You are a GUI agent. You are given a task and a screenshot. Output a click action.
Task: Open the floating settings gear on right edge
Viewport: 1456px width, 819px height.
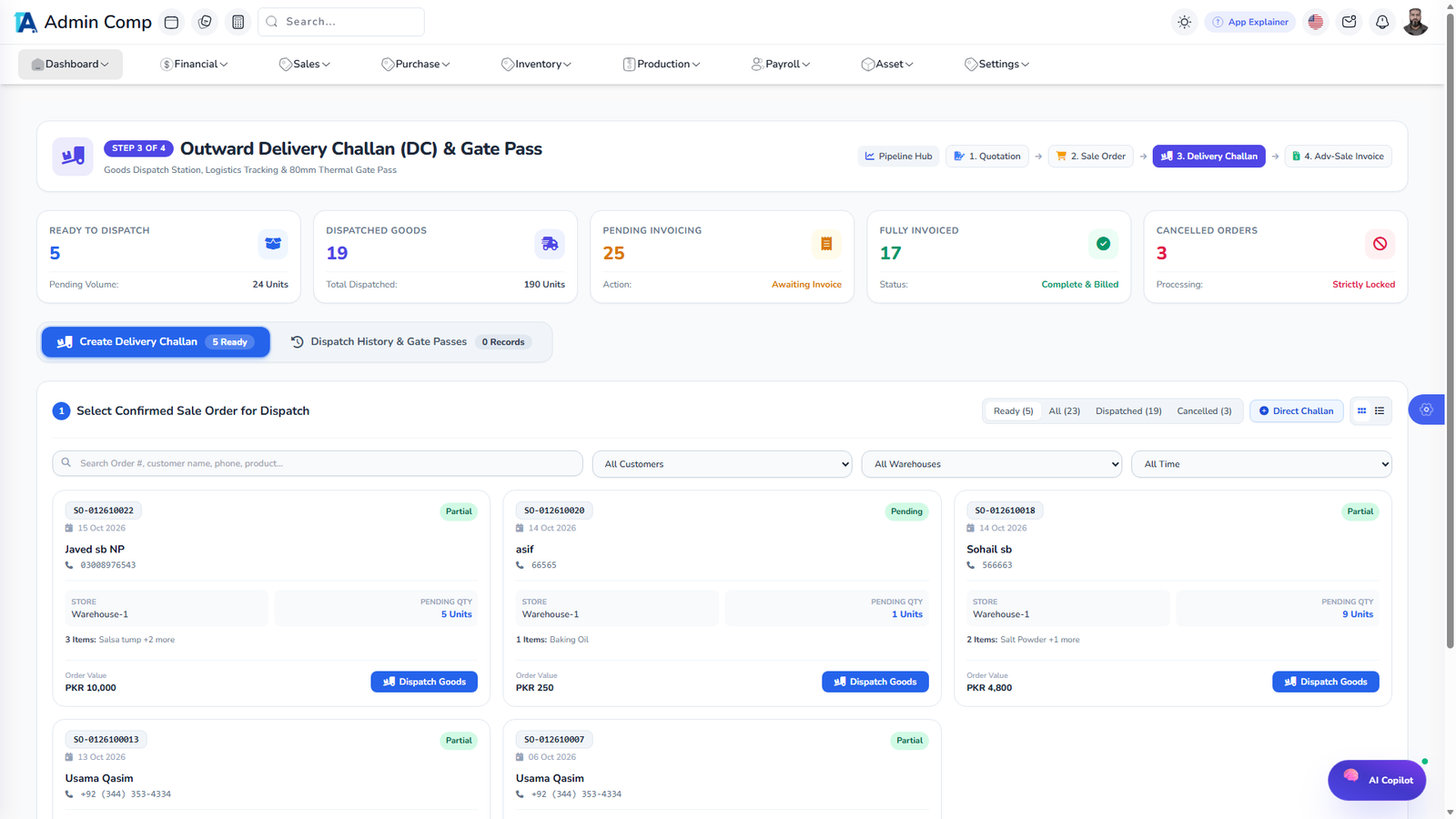pyautogui.click(x=1426, y=409)
